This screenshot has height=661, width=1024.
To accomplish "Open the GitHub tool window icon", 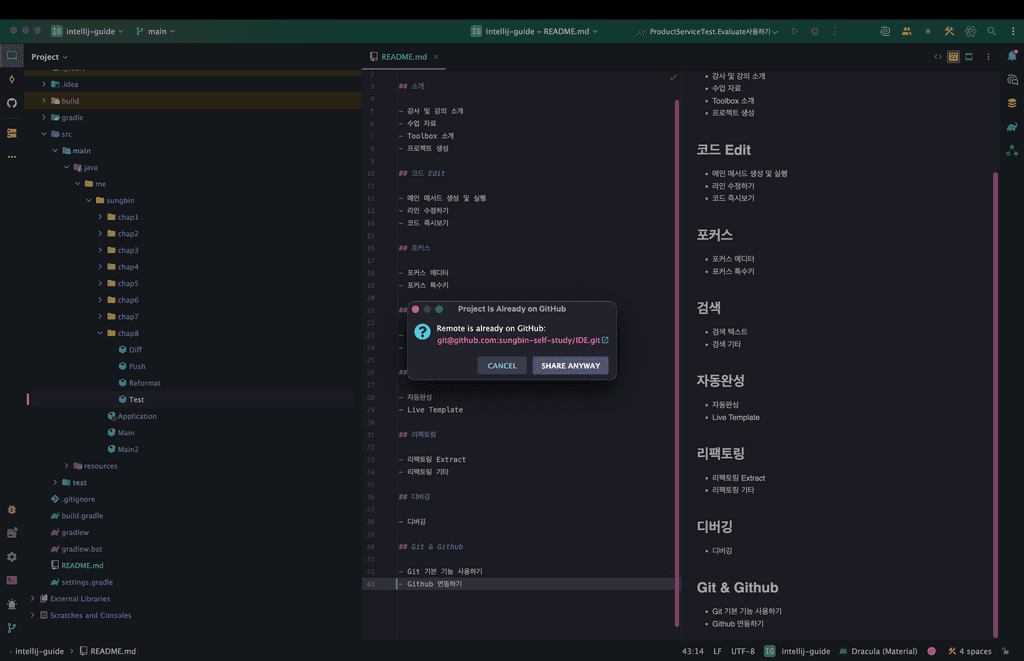I will 12,103.
